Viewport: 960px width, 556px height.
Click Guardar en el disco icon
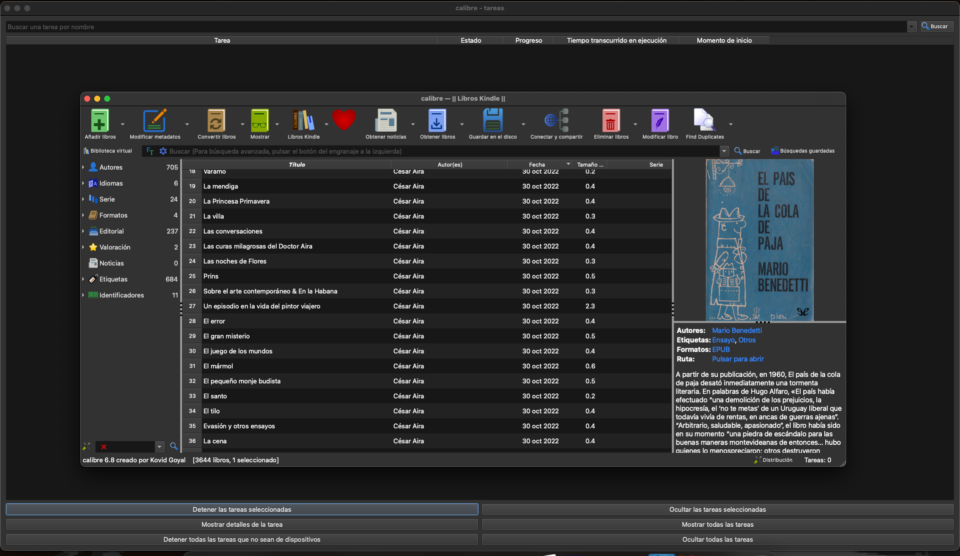[x=492, y=120]
